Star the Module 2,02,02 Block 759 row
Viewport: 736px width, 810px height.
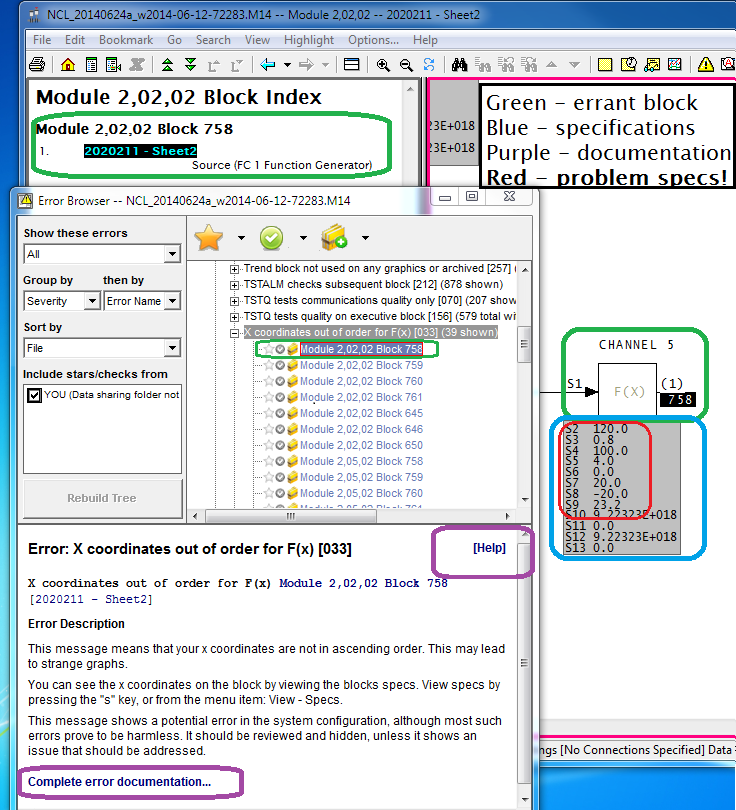pyautogui.click(x=269, y=365)
